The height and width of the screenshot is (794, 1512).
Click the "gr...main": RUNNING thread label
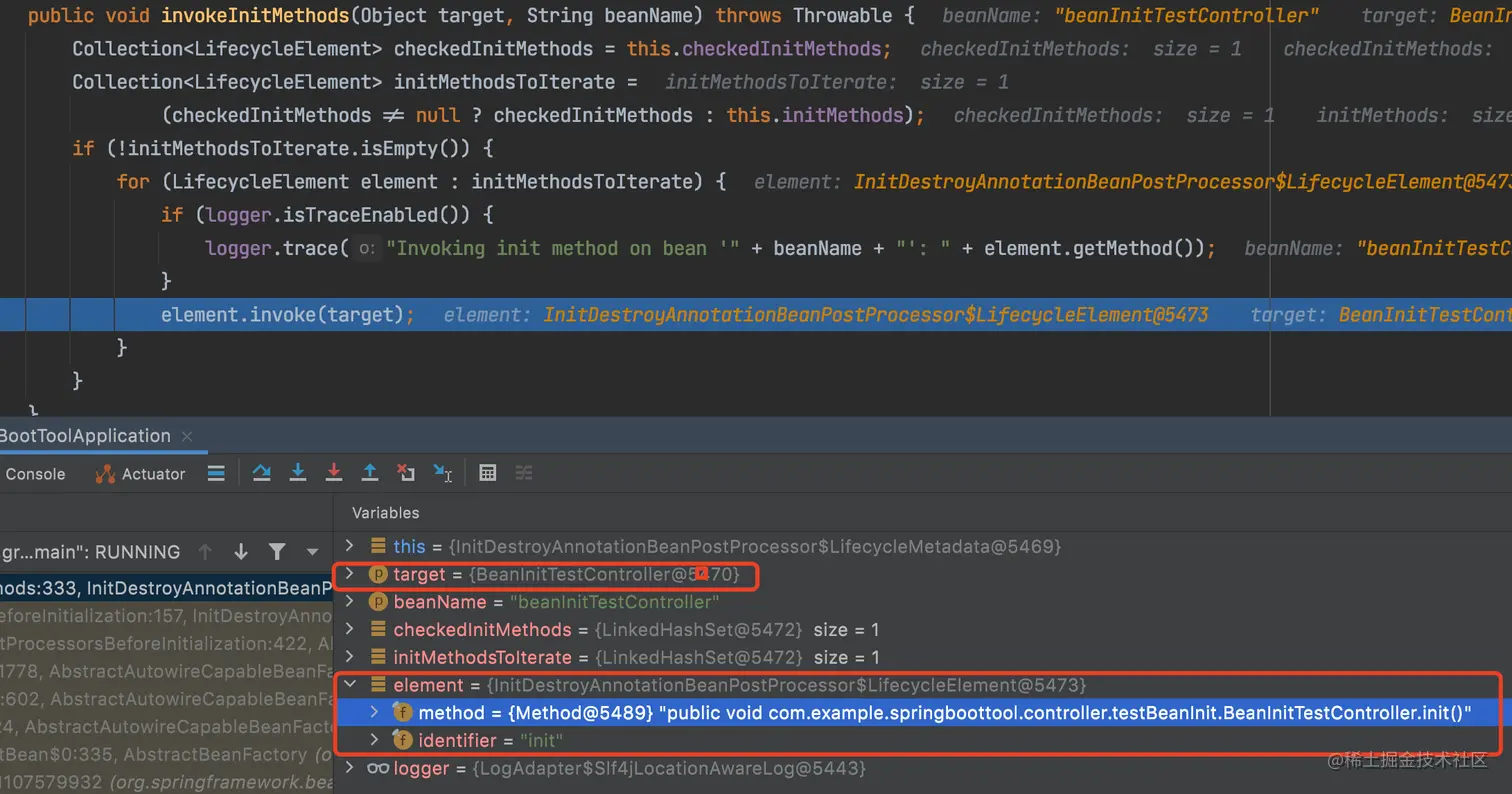pyautogui.click(x=91, y=551)
